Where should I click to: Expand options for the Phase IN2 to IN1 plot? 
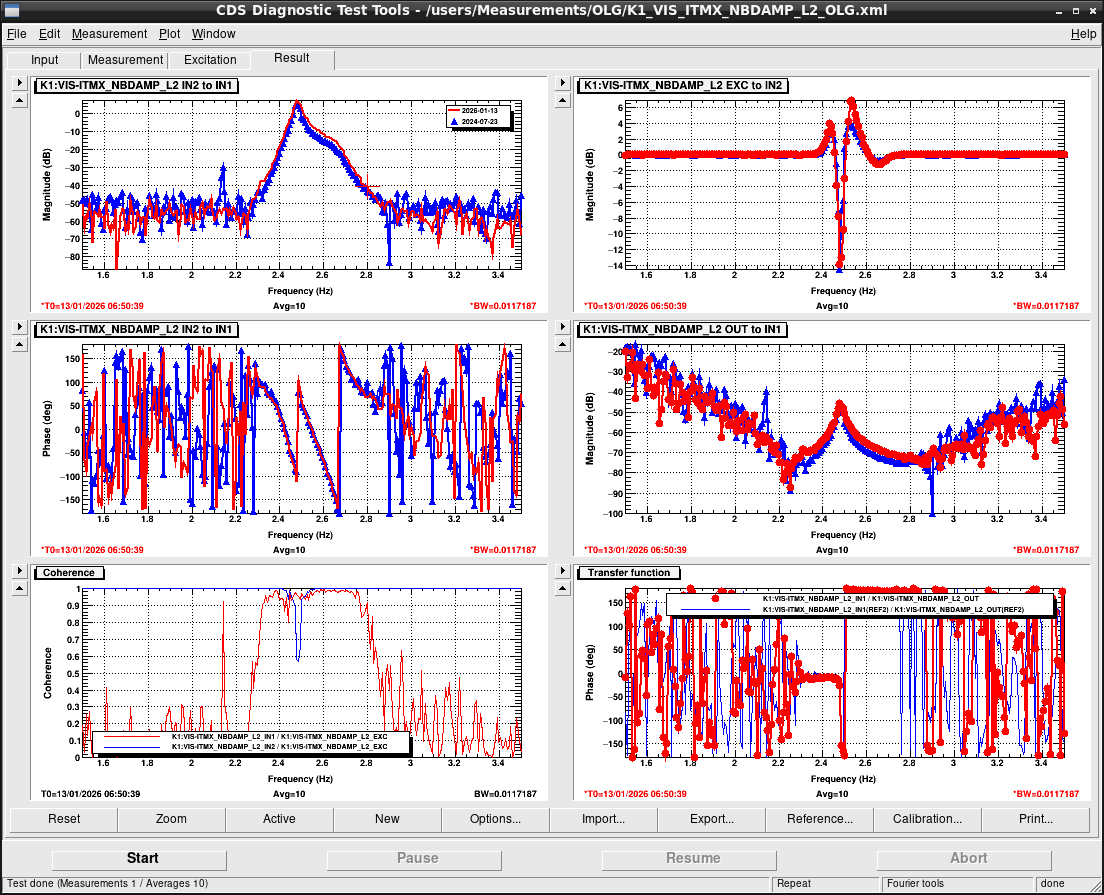[19, 327]
